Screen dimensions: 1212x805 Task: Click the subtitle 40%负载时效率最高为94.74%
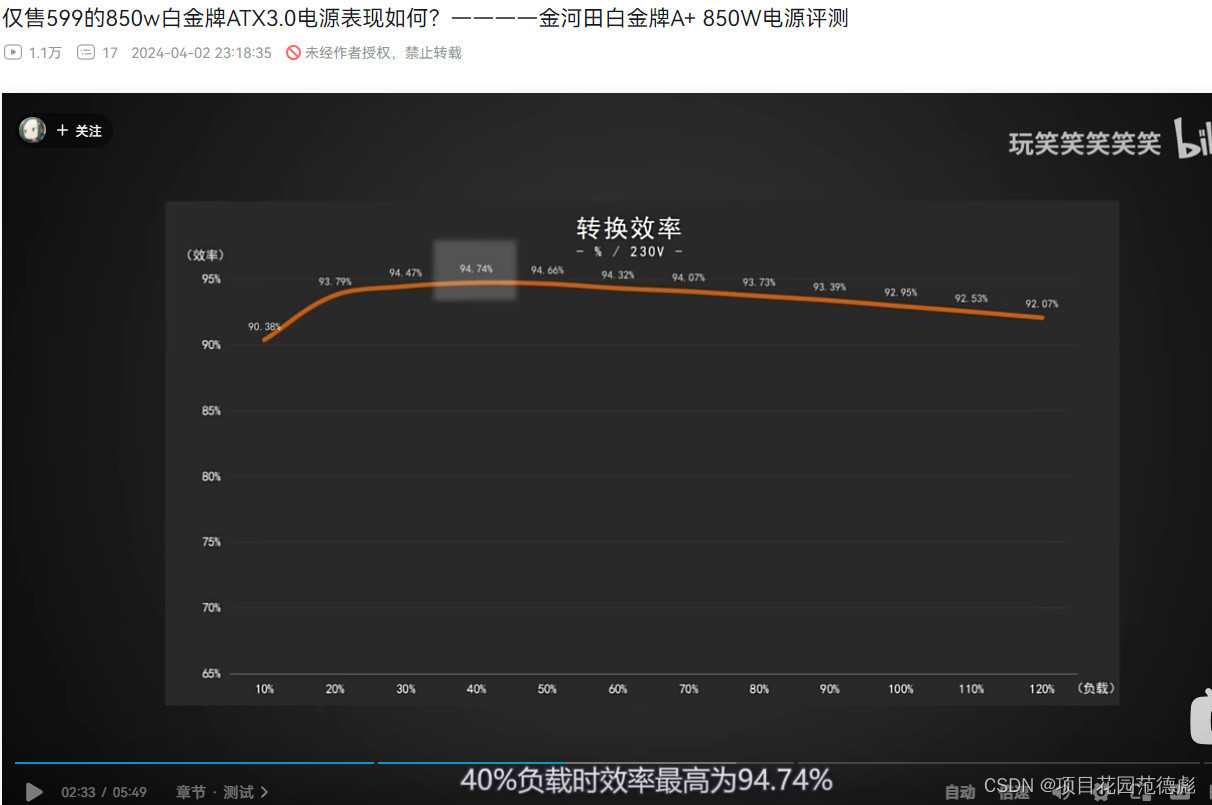point(646,780)
